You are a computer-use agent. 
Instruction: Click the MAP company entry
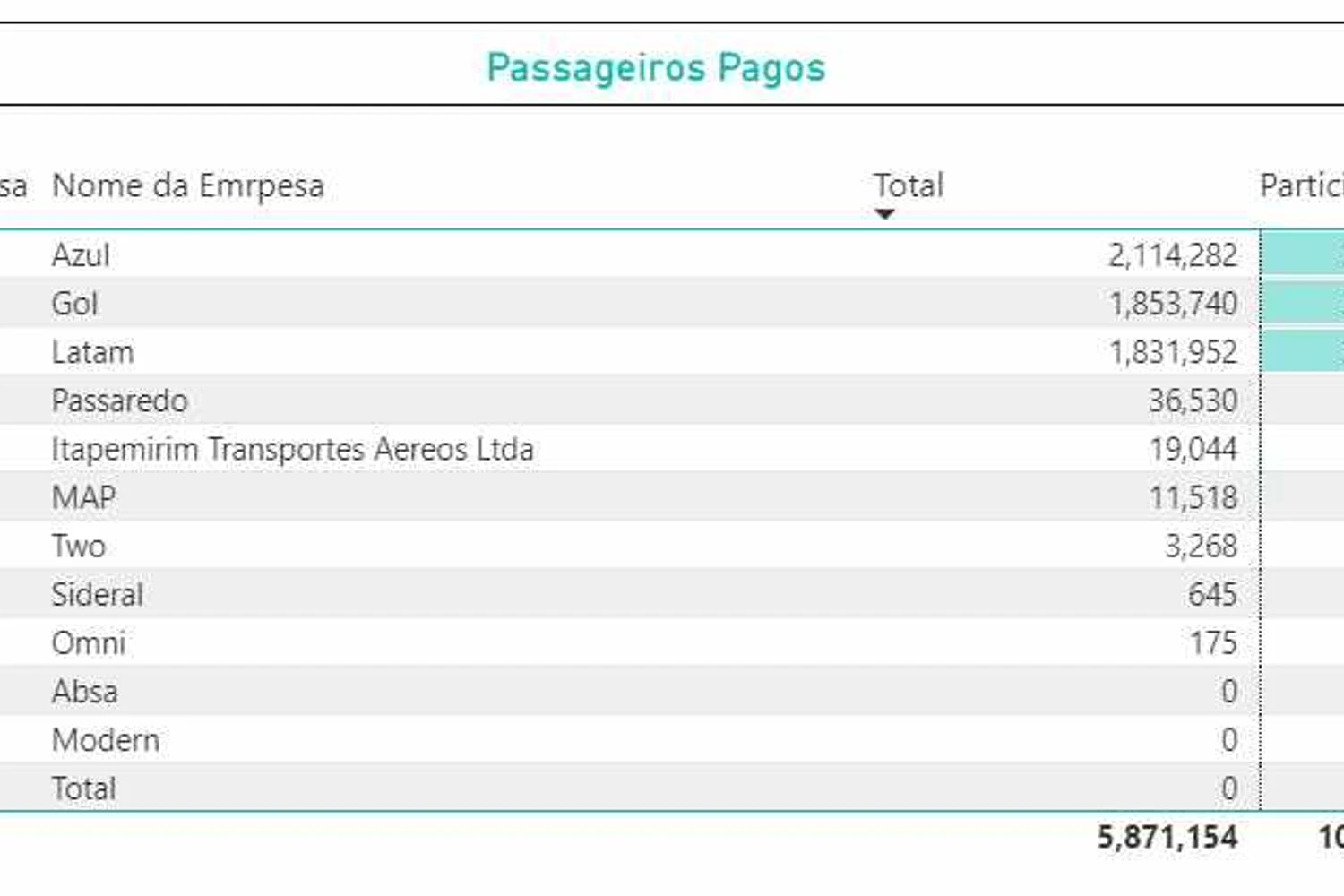click(x=84, y=497)
